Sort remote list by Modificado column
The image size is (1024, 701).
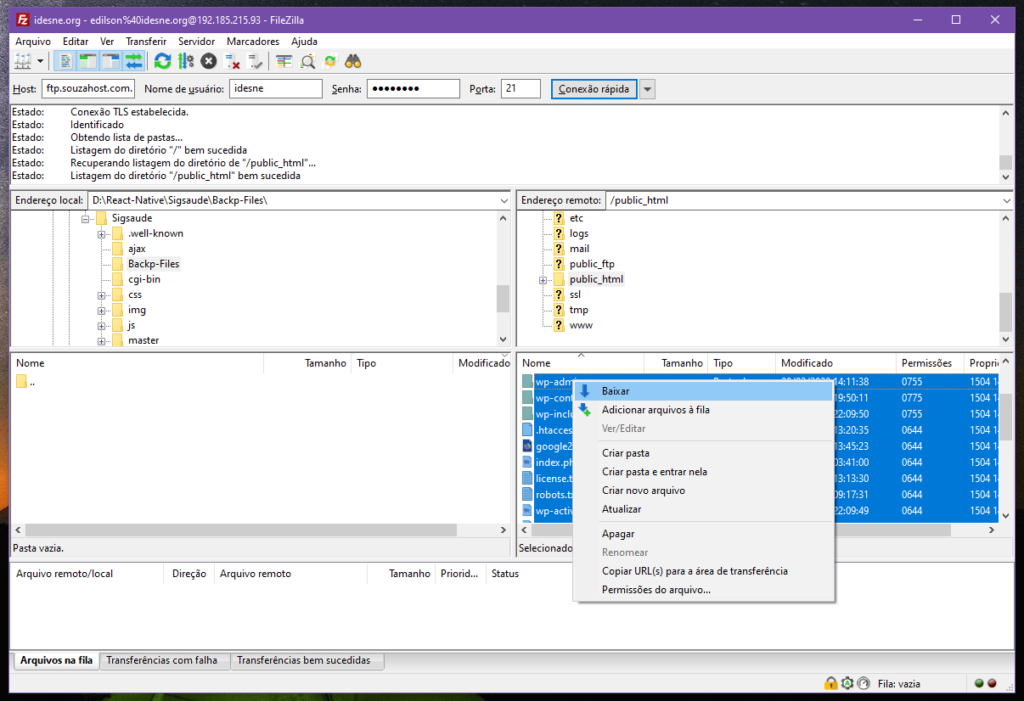[x=835, y=363]
